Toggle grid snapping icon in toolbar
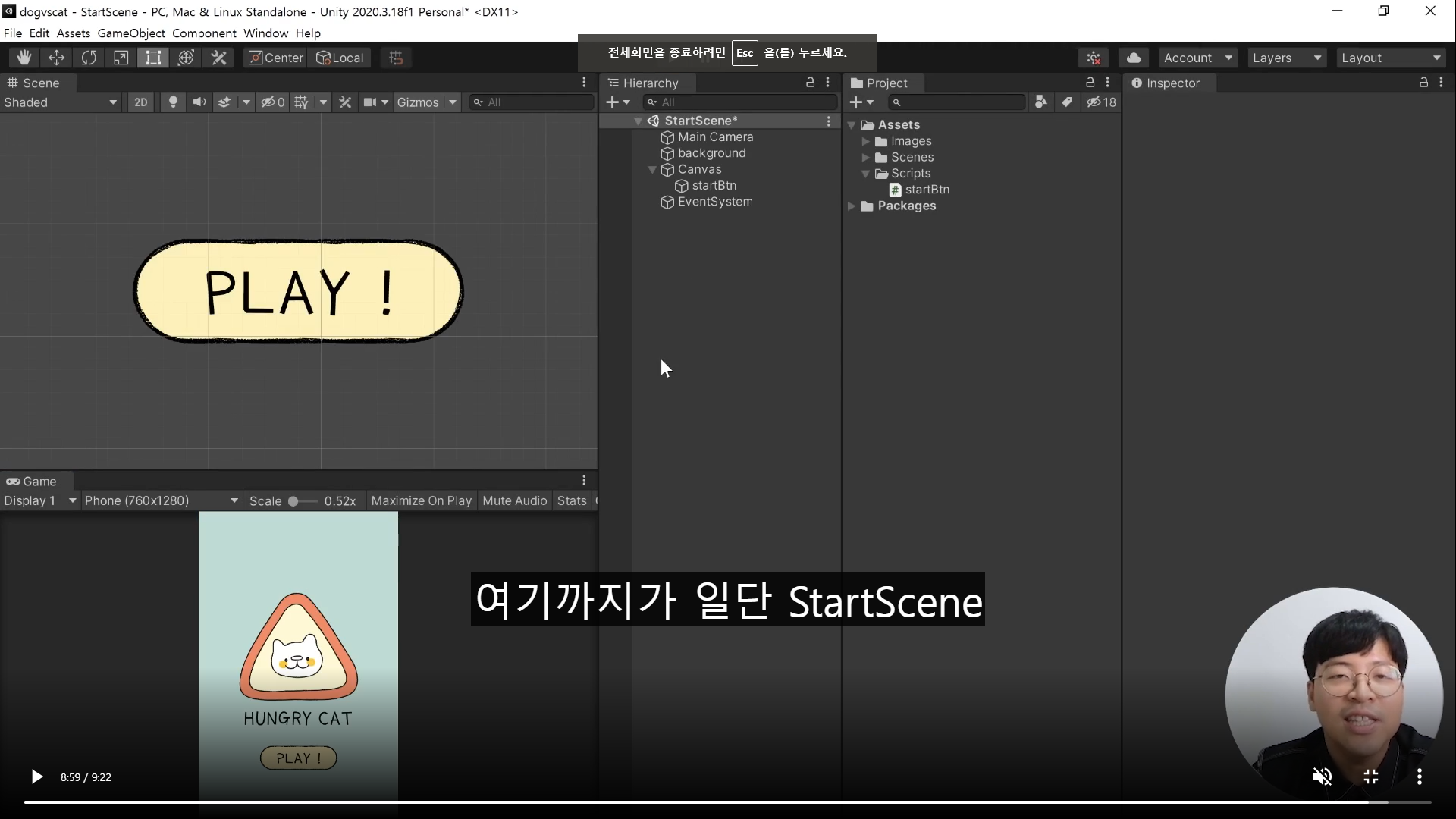Viewport: 1456px width, 819px height. click(396, 58)
